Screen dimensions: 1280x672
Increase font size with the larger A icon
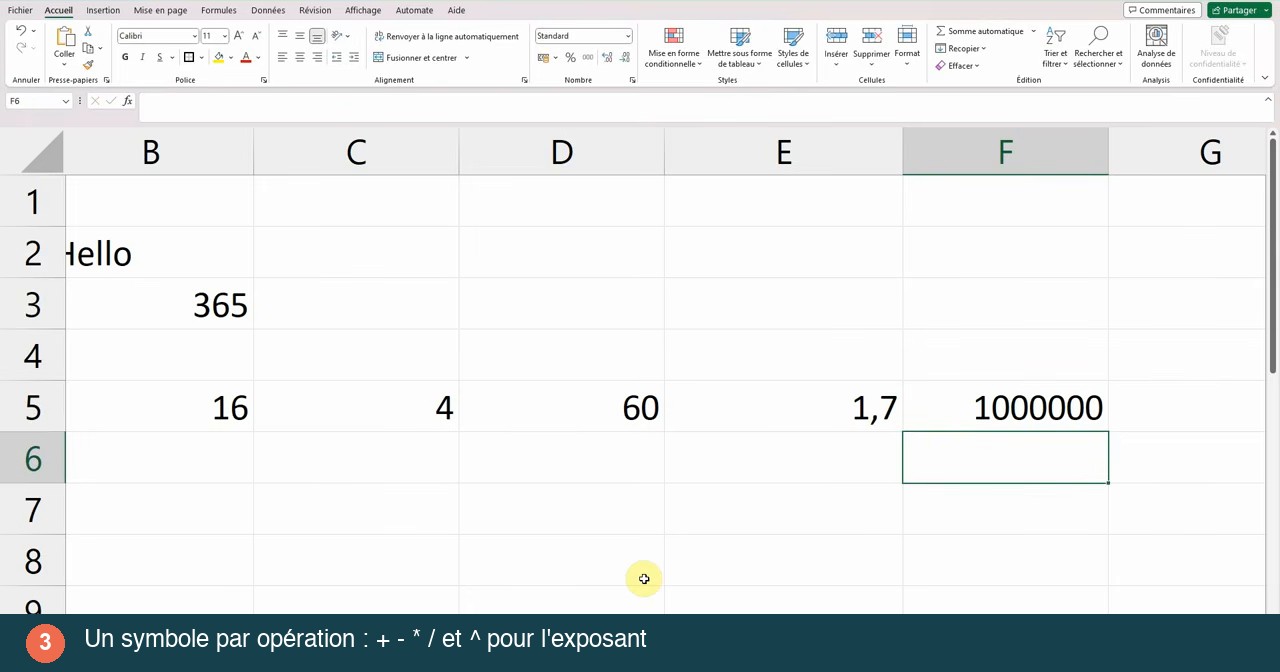(x=238, y=36)
